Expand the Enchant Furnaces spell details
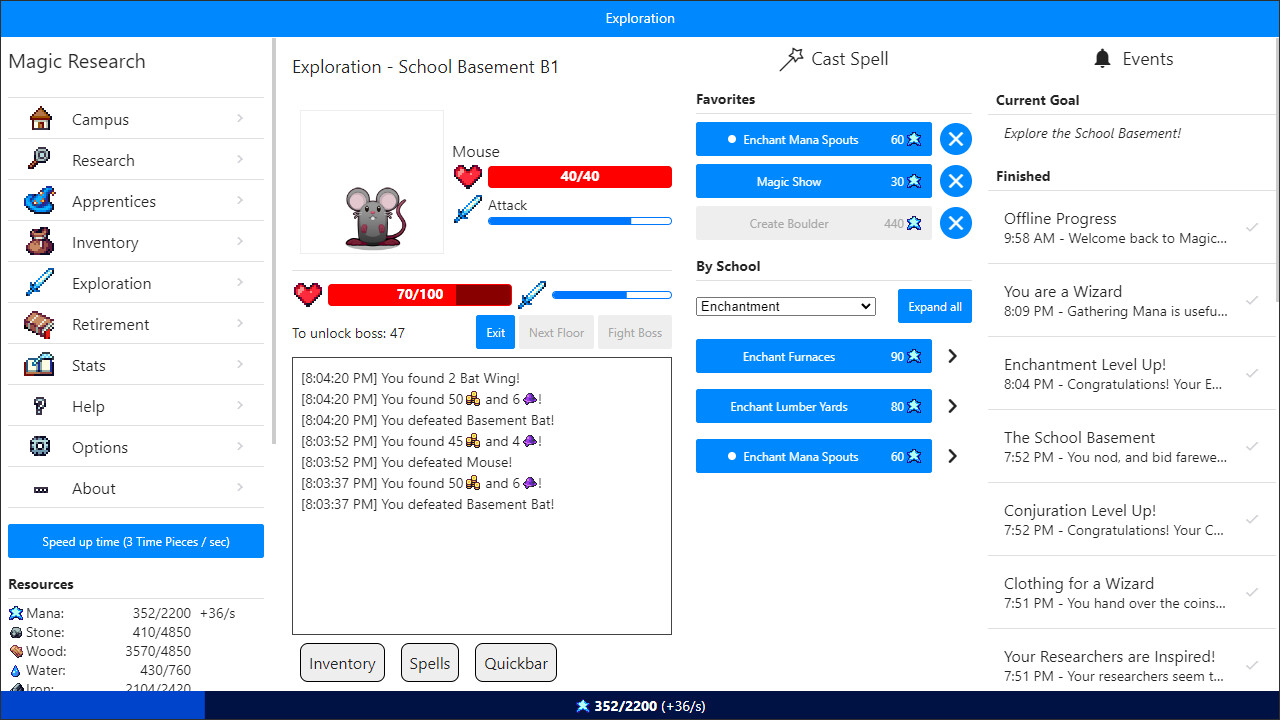The height and width of the screenshot is (720, 1280). (x=952, y=356)
